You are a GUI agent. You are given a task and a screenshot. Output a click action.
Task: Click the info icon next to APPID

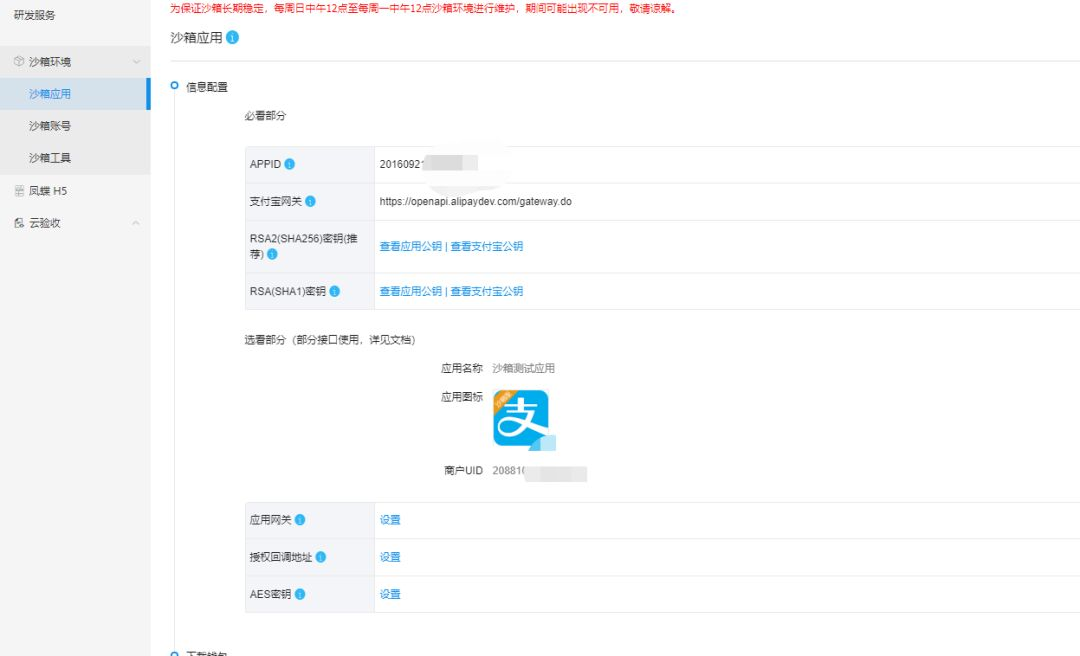tap(289, 164)
